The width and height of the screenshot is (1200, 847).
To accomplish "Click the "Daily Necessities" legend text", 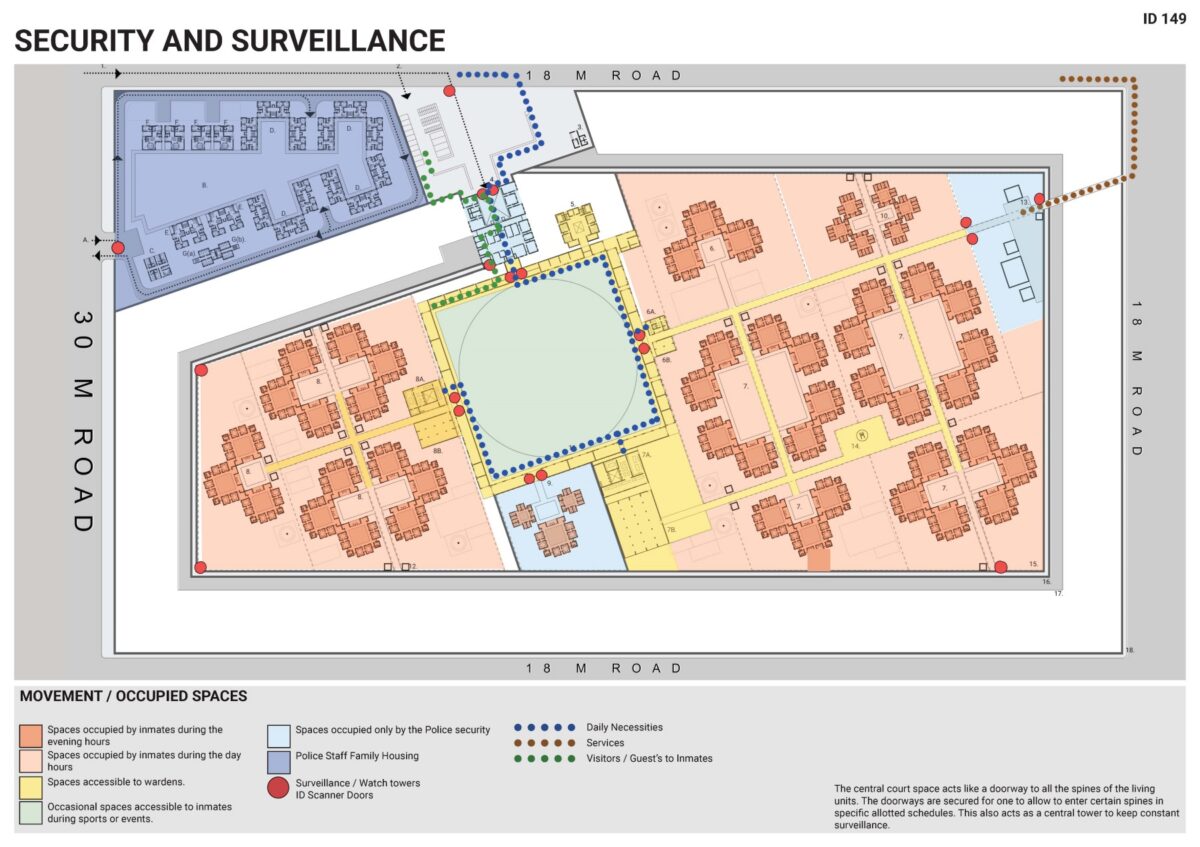I will [x=625, y=727].
